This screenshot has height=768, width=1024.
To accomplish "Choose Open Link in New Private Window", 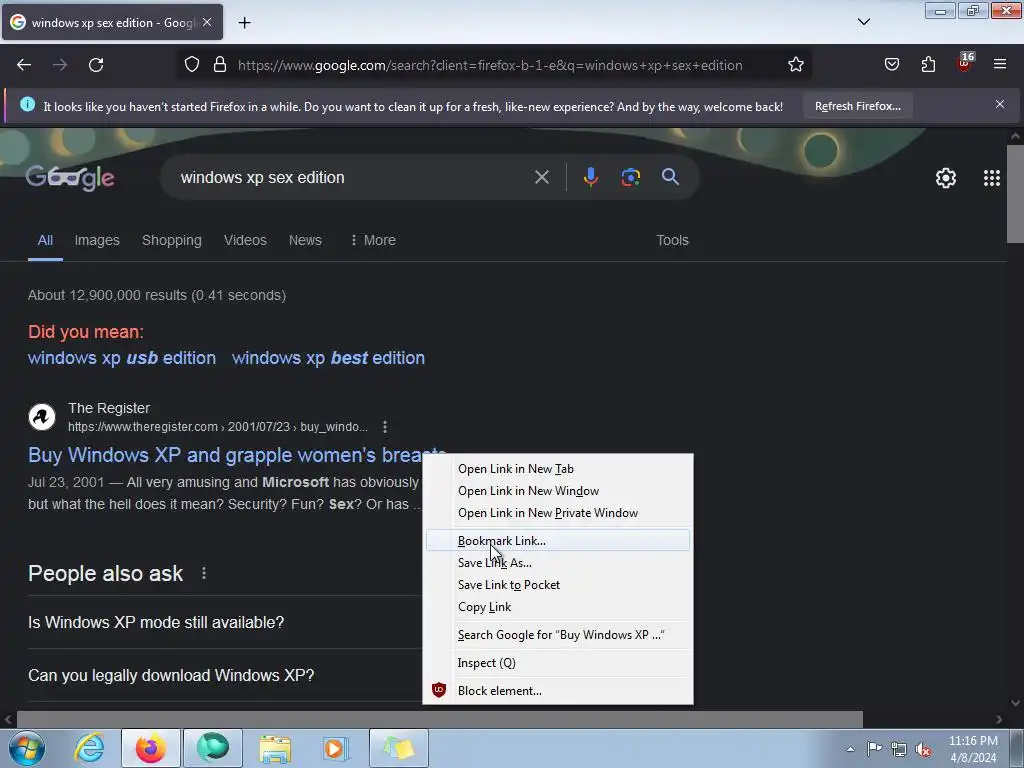I will coord(558,513).
